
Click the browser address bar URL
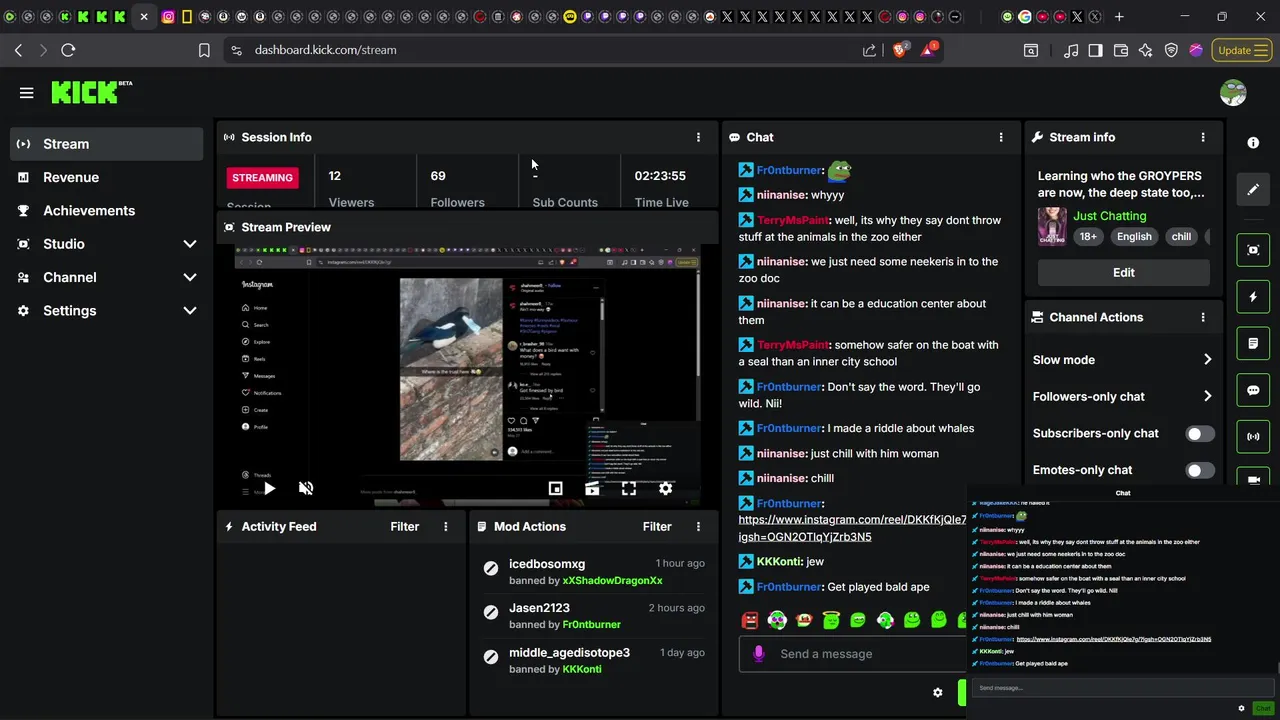[325, 50]
